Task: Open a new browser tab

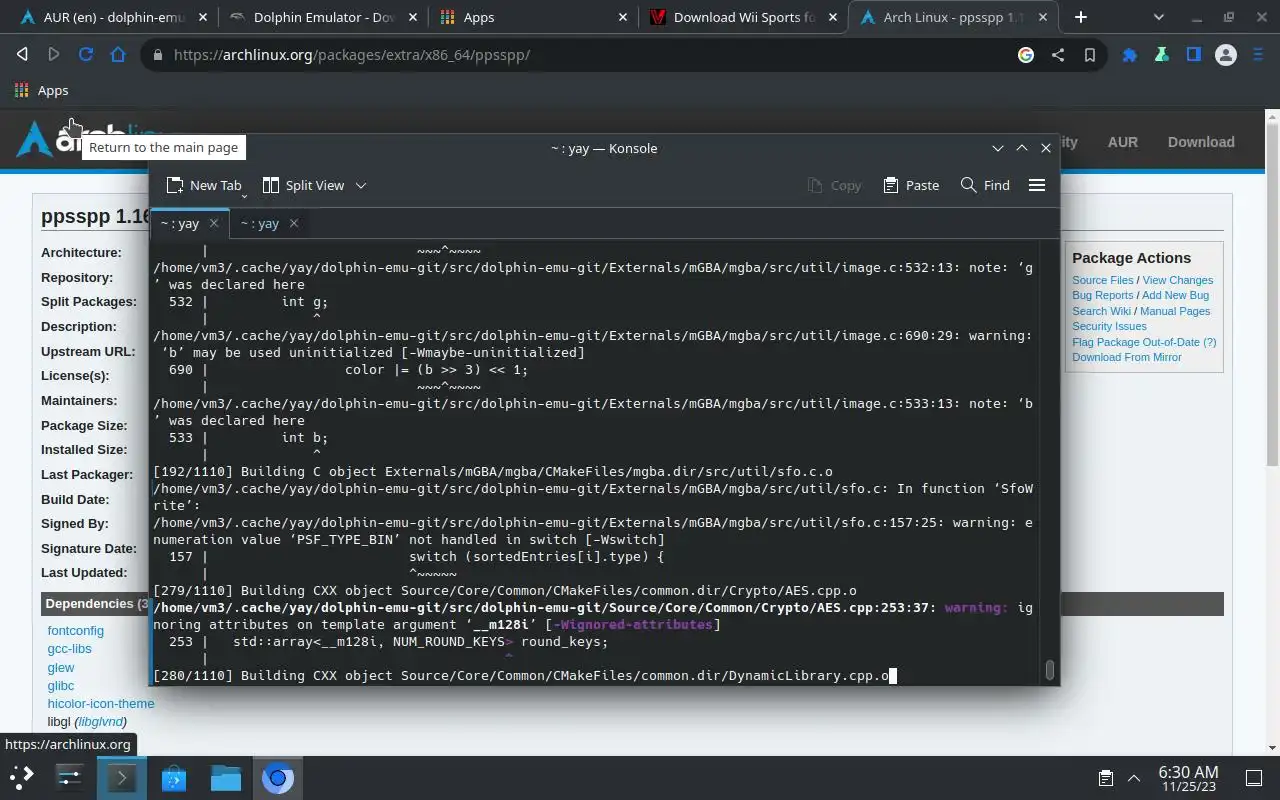Action: click(1081, 17)
